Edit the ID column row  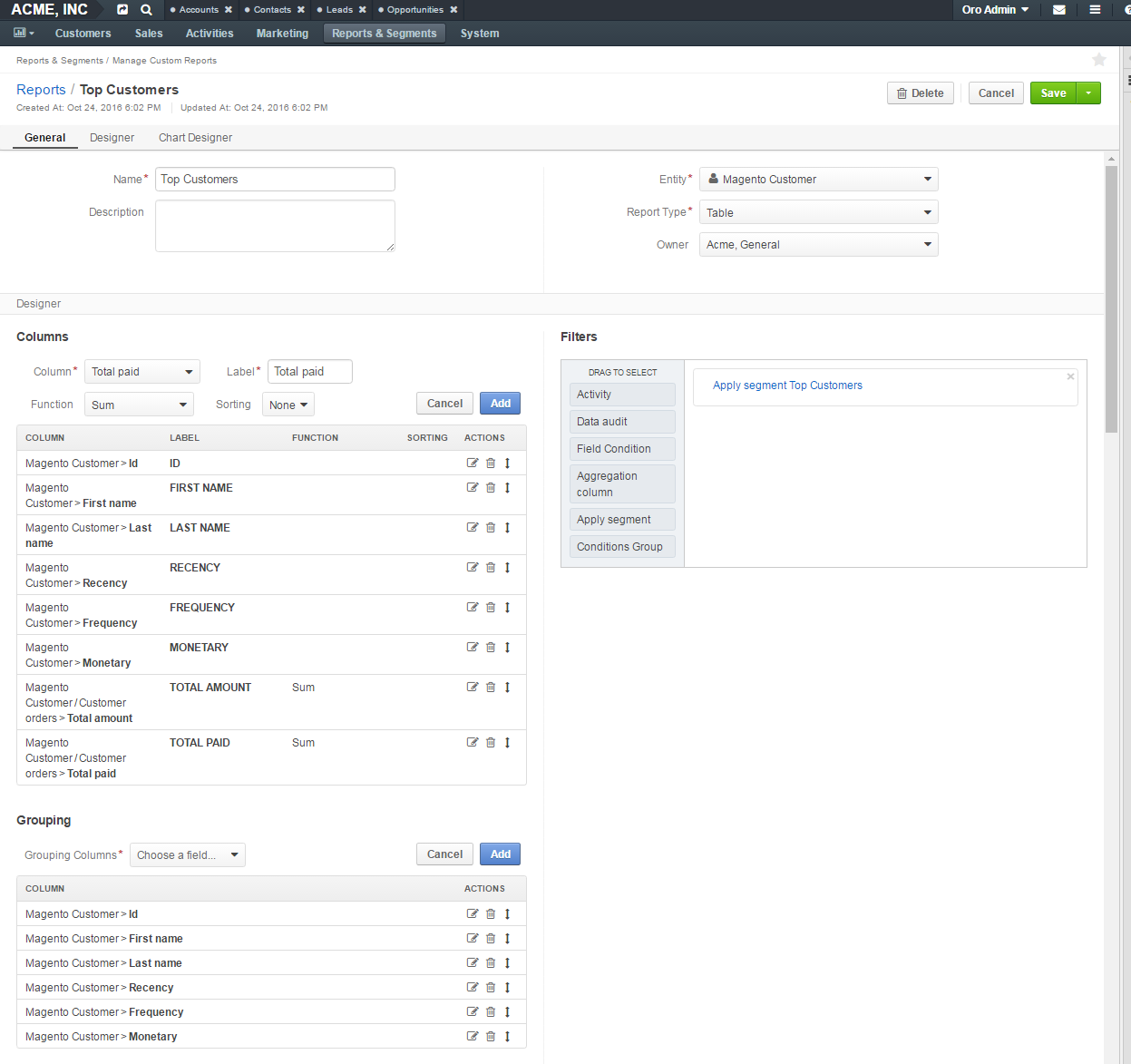[473, 463]
